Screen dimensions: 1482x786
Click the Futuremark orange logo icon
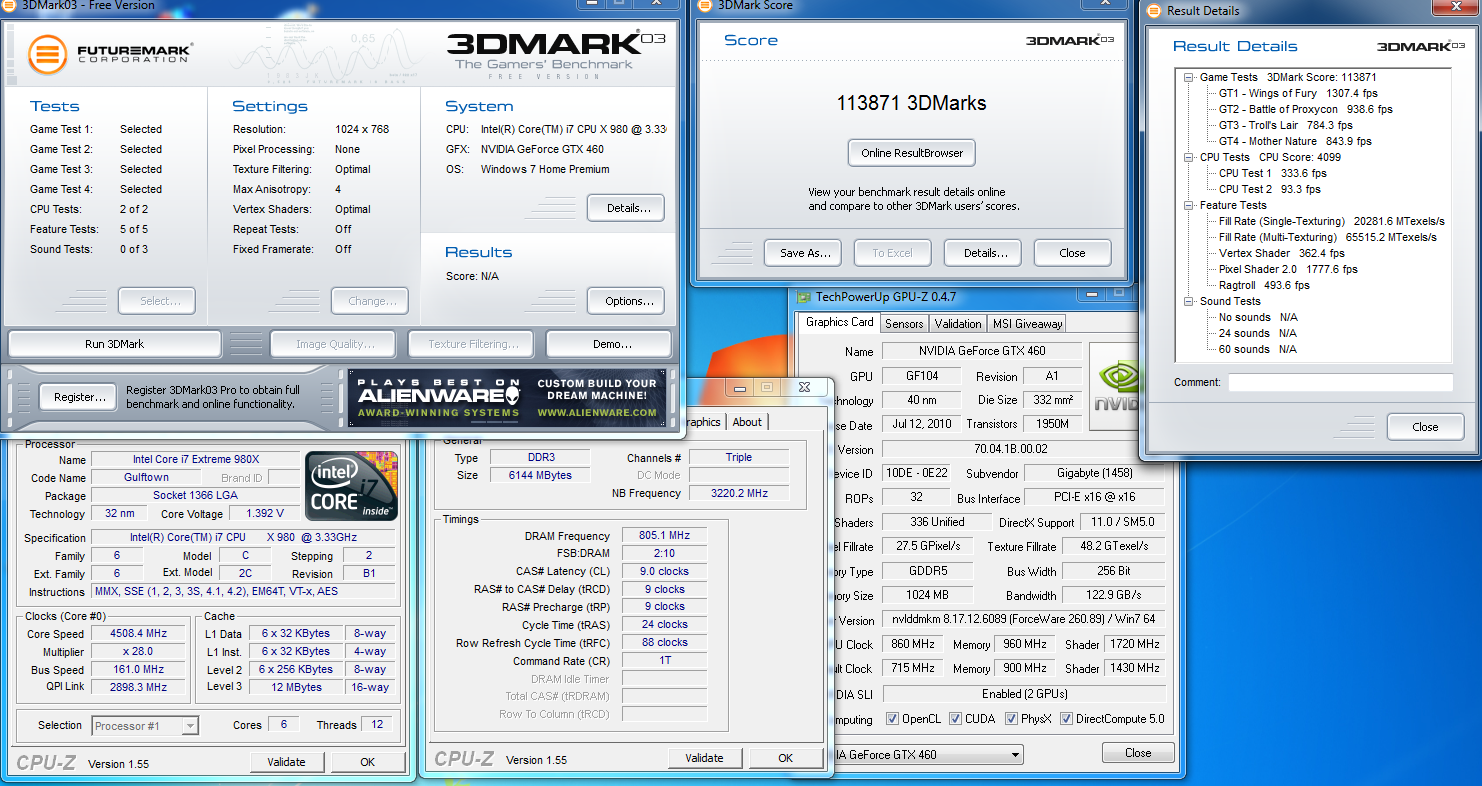click(x=47, y=54)
